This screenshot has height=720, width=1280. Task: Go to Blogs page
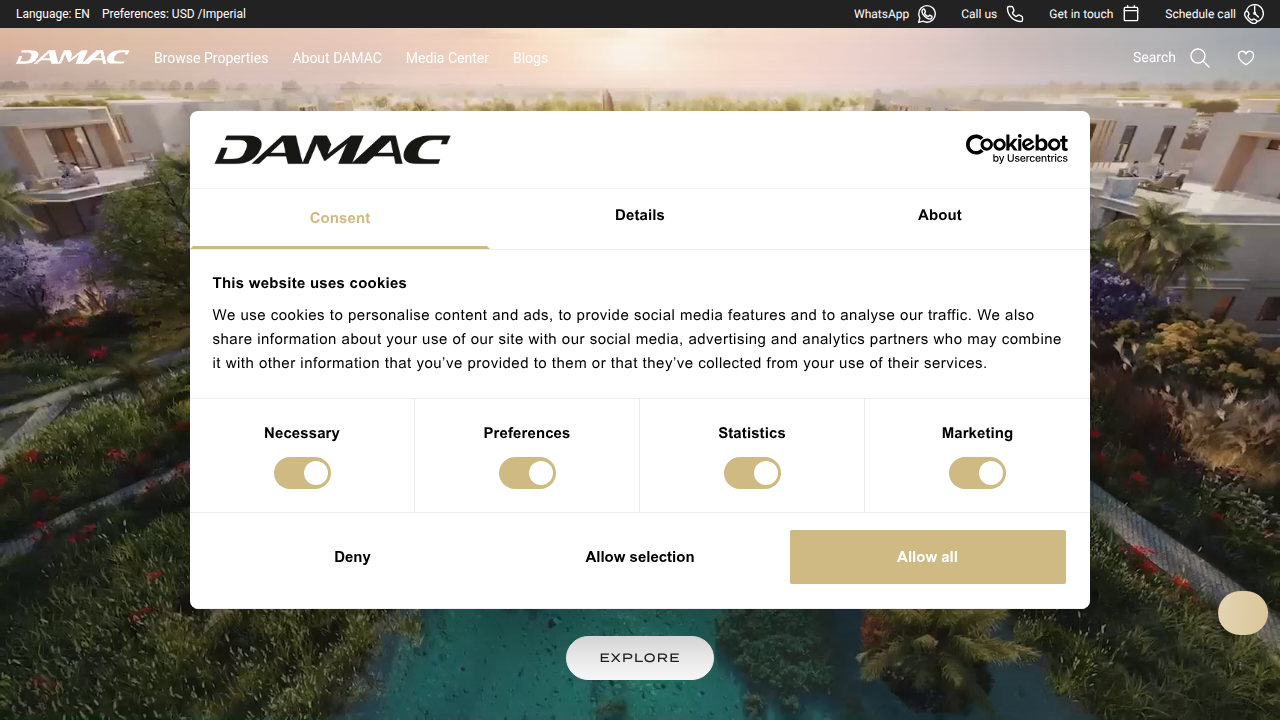pos(530,58)
